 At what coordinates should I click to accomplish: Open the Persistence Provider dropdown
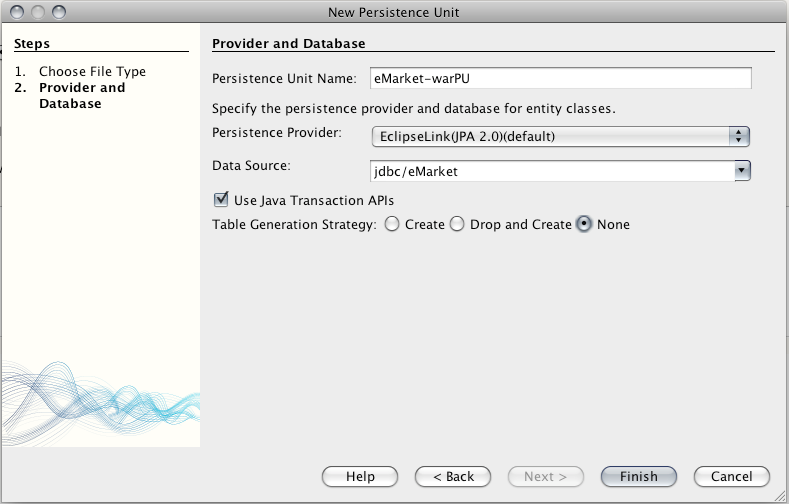[x=561, y=136]
